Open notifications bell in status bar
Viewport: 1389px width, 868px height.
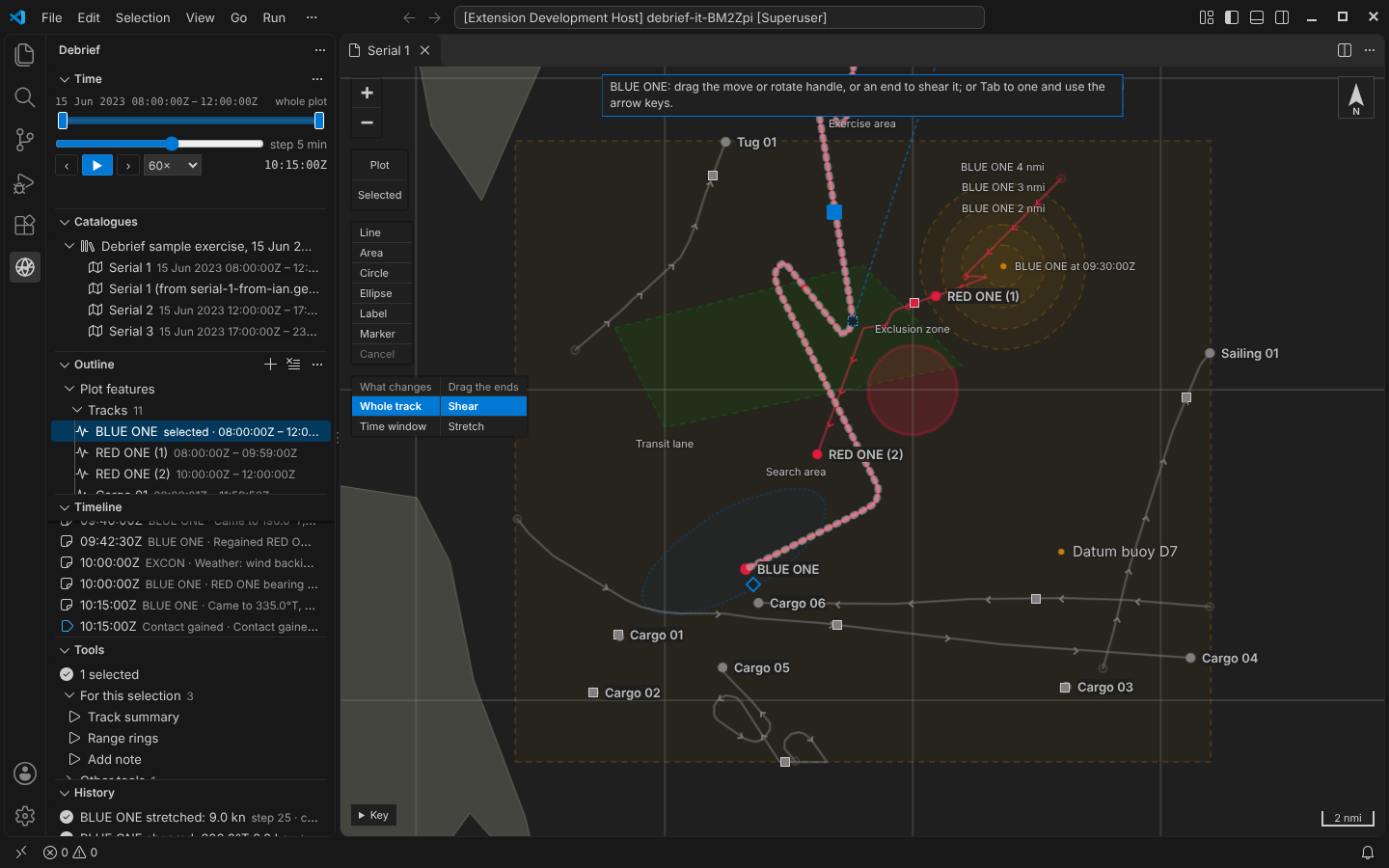[x=1367, y=853]
